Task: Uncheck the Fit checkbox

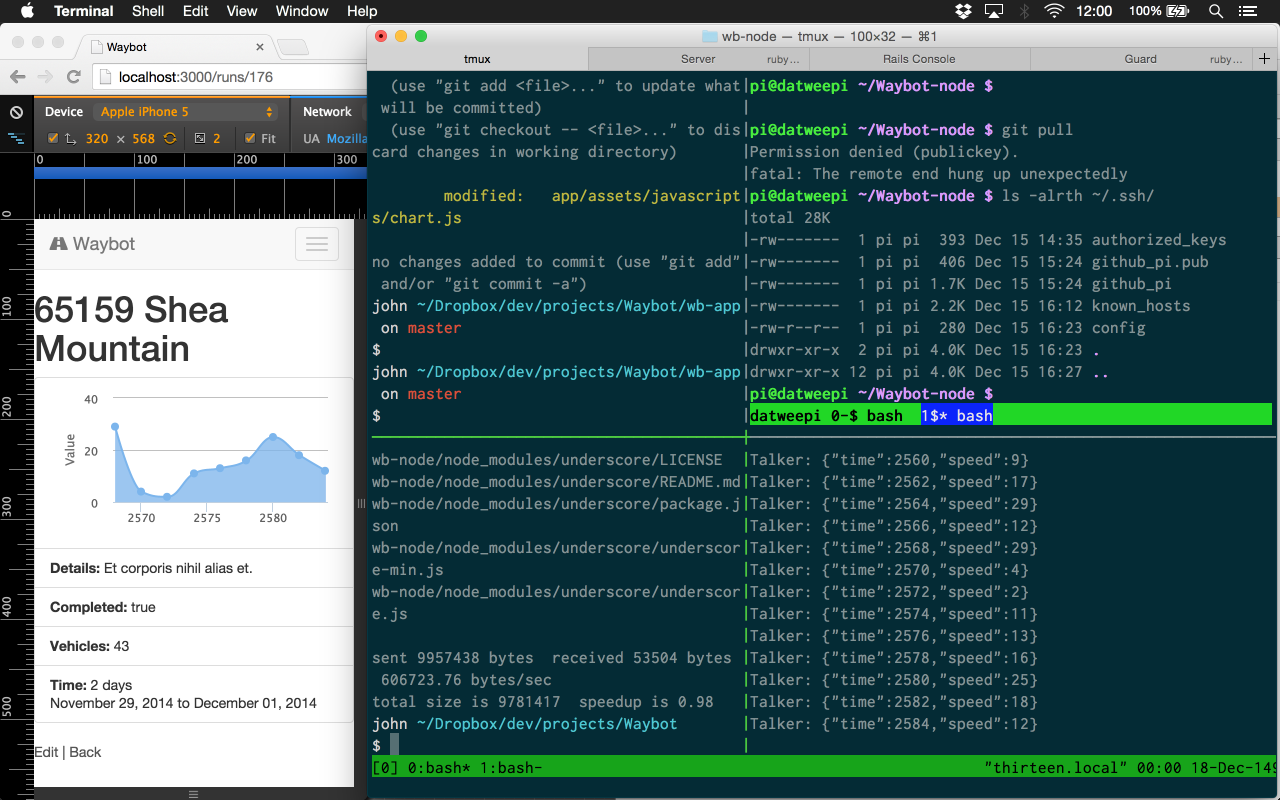Action: click(249, 137)
